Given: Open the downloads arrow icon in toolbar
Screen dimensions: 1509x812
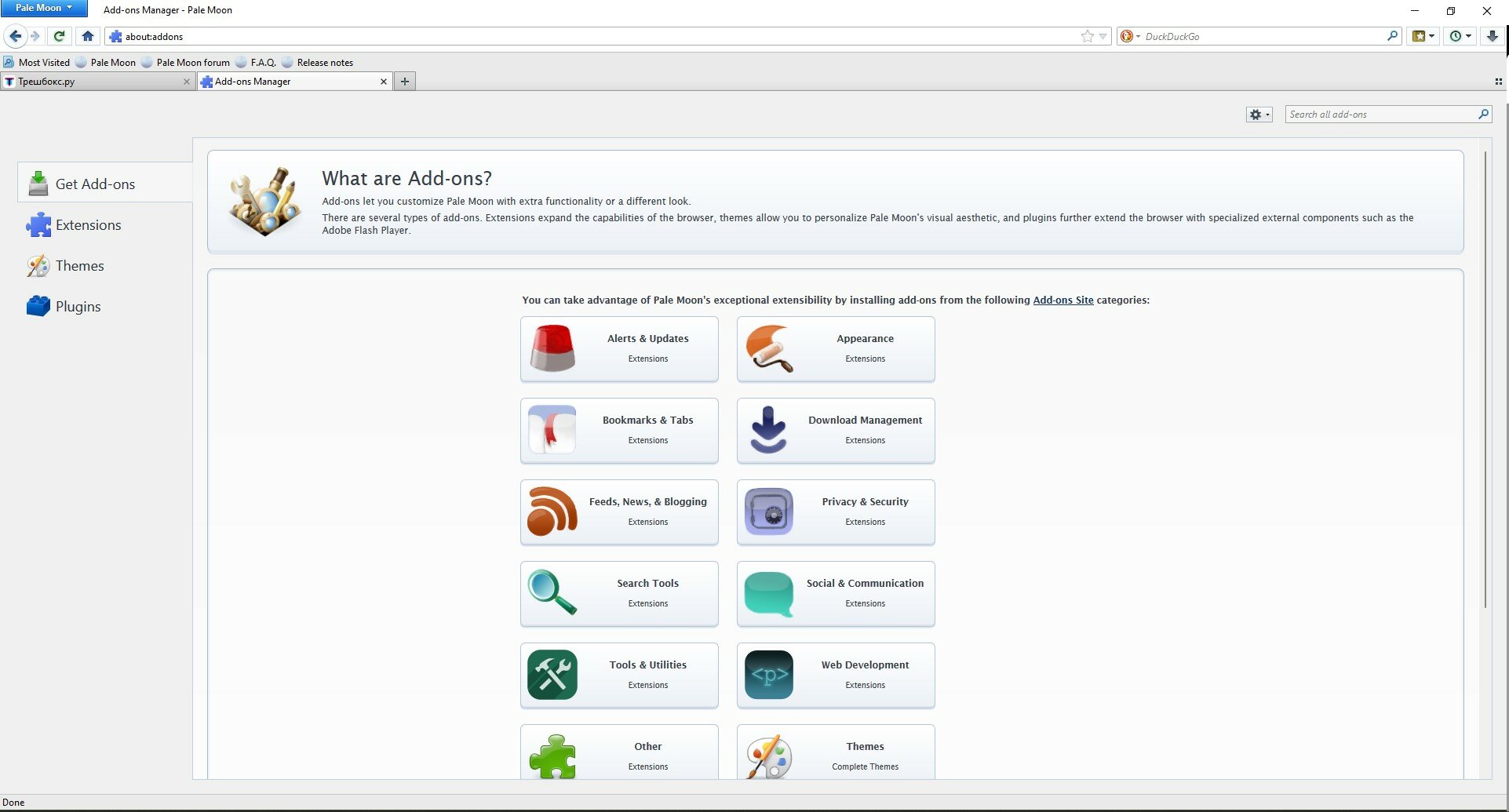Looking at the screenshot, I should coord(1493,36).
